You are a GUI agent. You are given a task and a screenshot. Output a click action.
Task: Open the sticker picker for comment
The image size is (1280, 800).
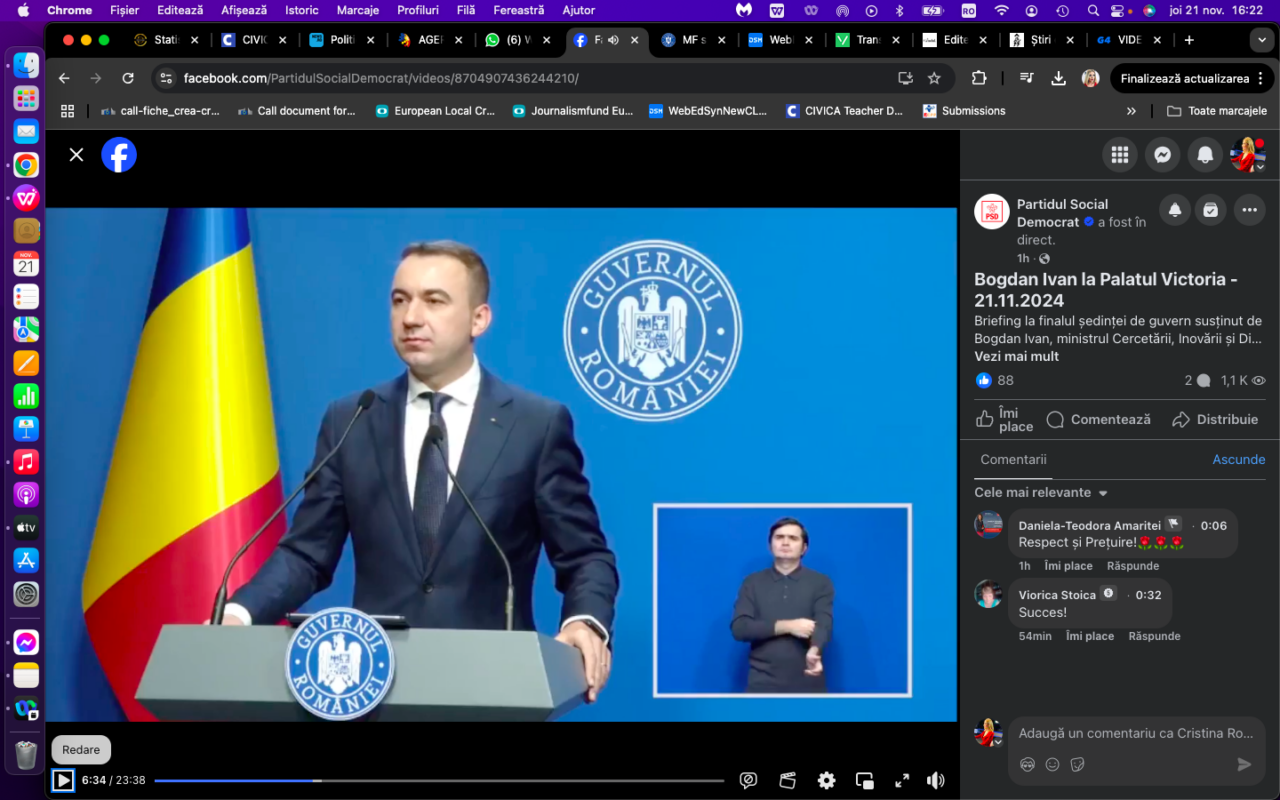[x=1077, y=764]
